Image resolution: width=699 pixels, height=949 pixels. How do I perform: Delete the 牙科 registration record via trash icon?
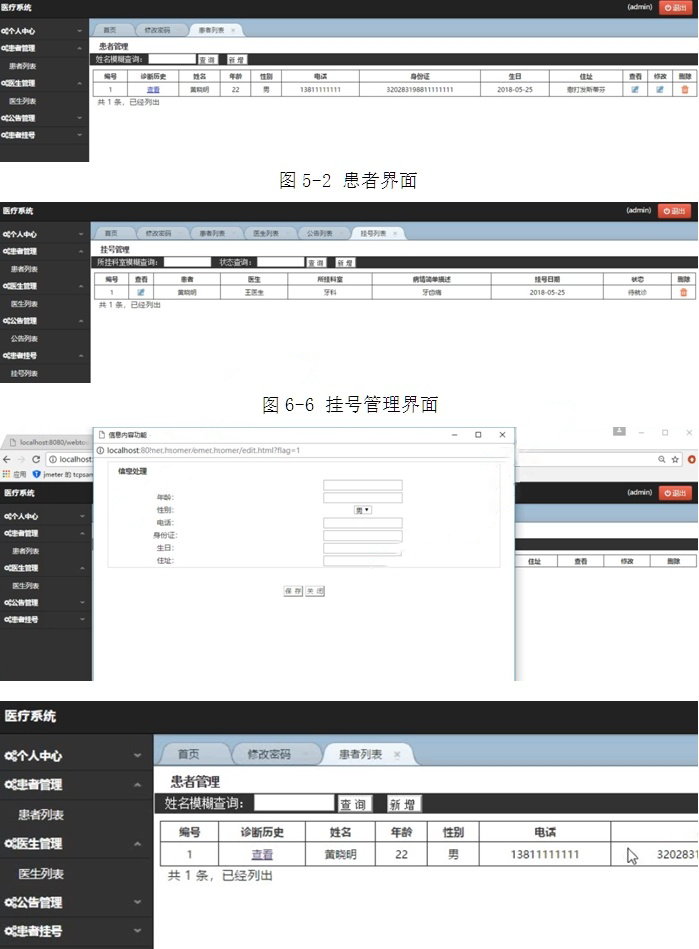click(684, 292)
